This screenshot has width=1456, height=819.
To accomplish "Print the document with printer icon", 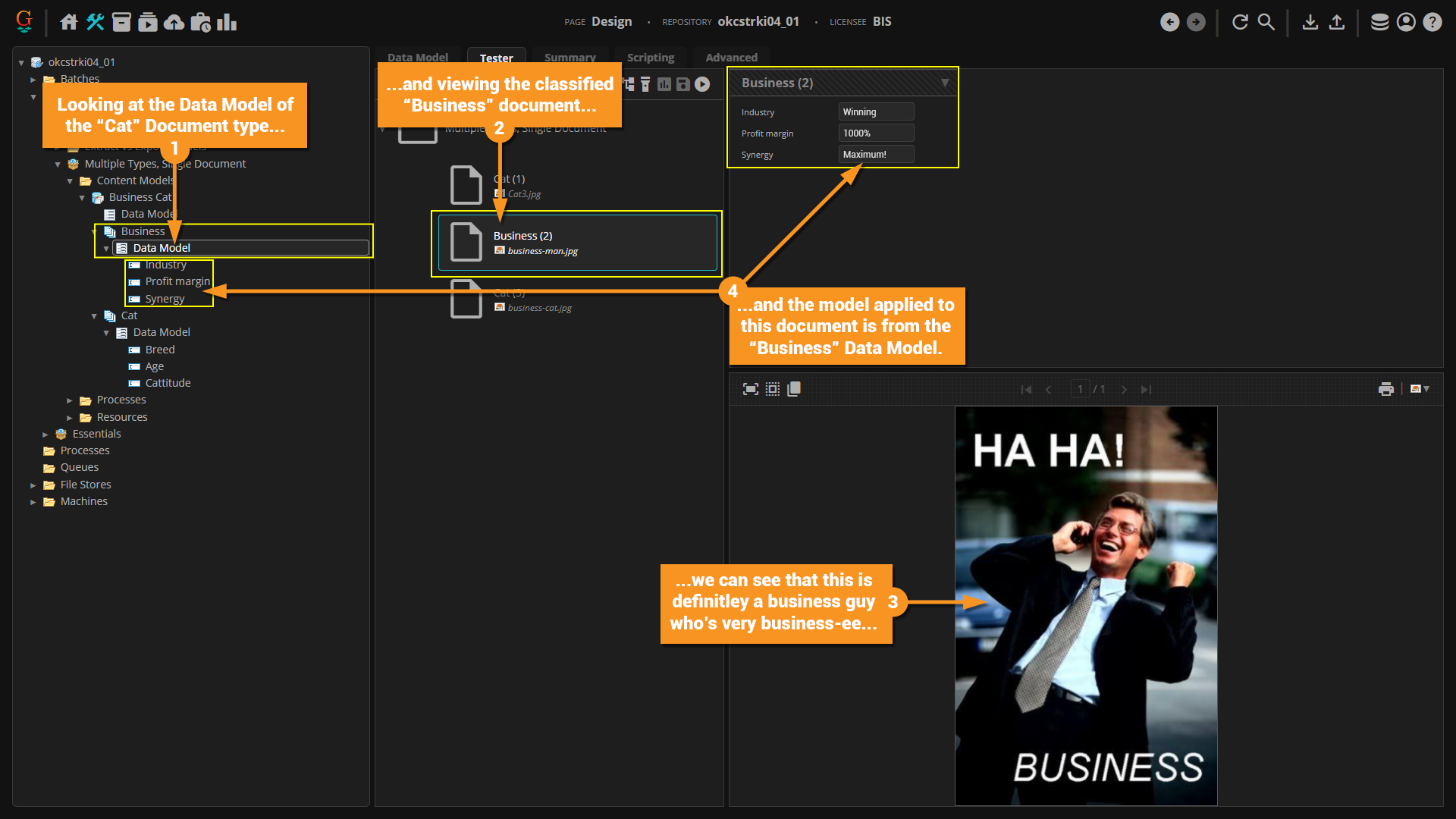I will pos(1385,389).
